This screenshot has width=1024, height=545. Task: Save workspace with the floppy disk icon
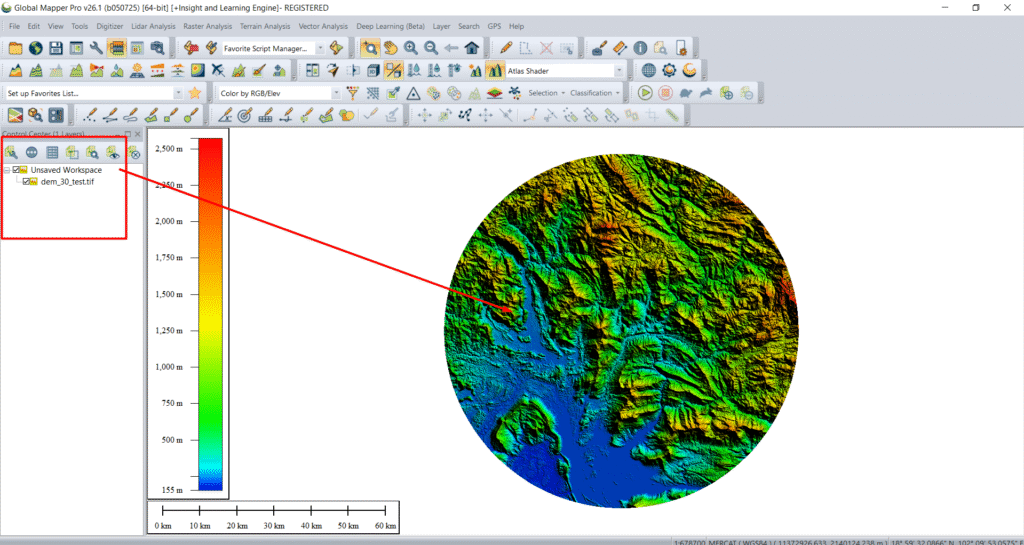click(x=56, y=48)
